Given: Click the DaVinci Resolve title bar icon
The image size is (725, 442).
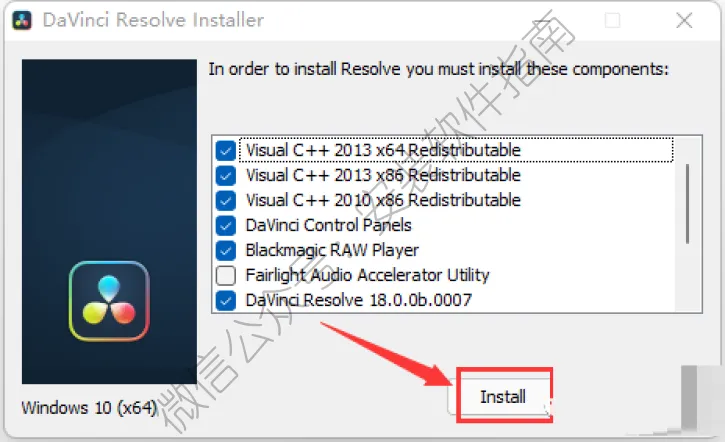Looking at the screenshot, I should (22, 20).
